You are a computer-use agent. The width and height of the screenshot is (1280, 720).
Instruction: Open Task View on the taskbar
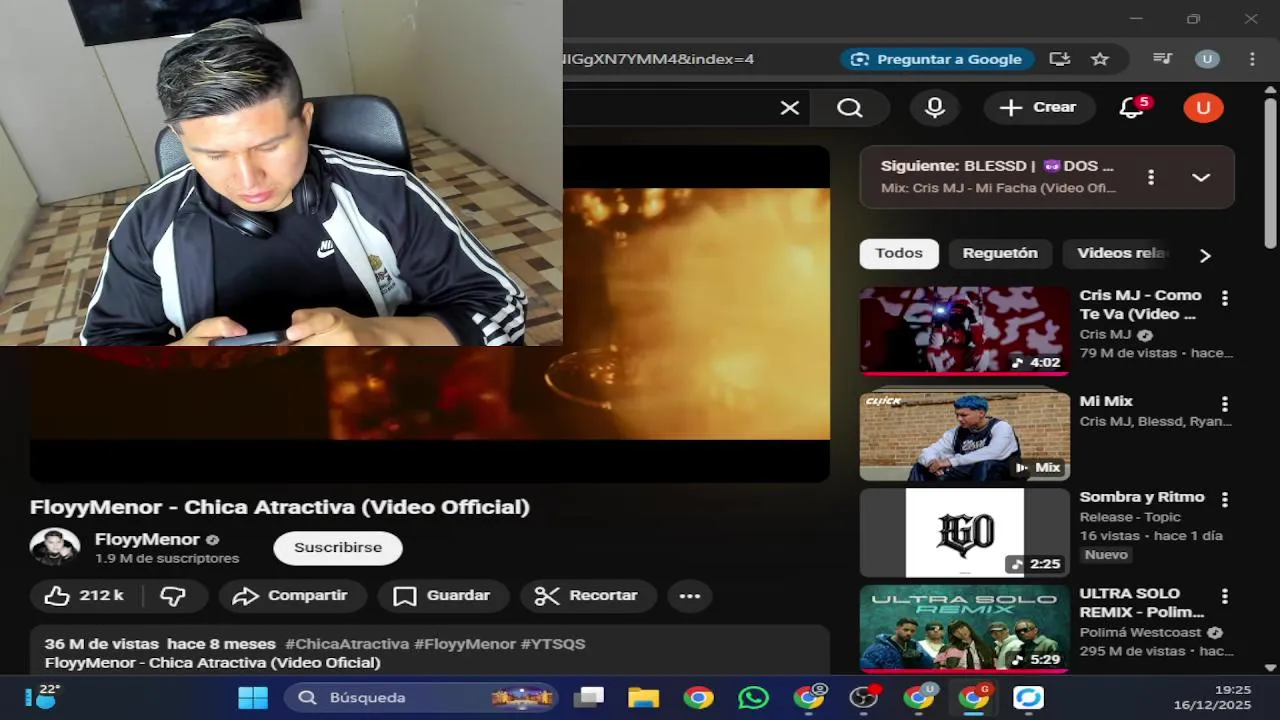pos(589,697)
